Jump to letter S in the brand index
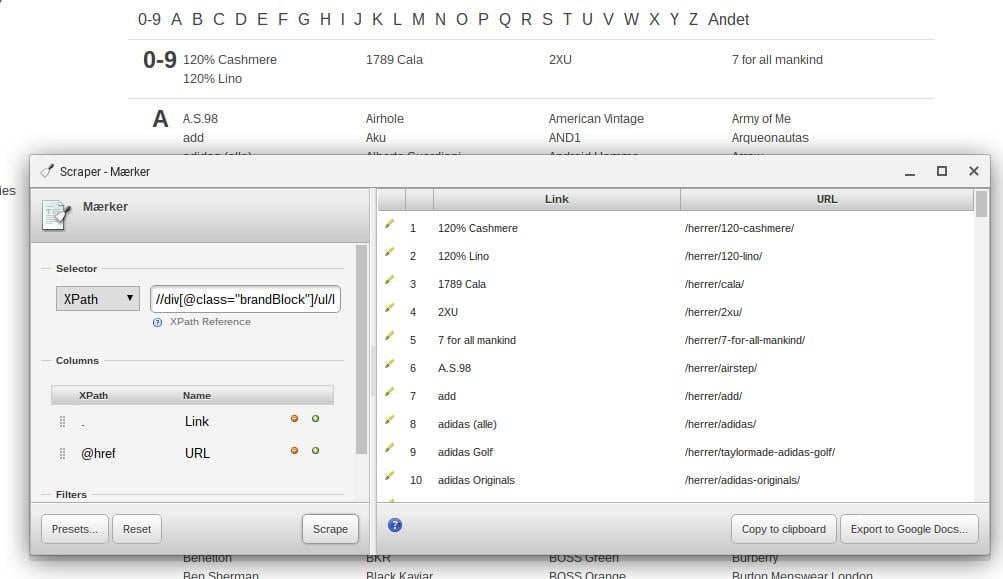The image size is (1003, 579). tap(547, 19)
